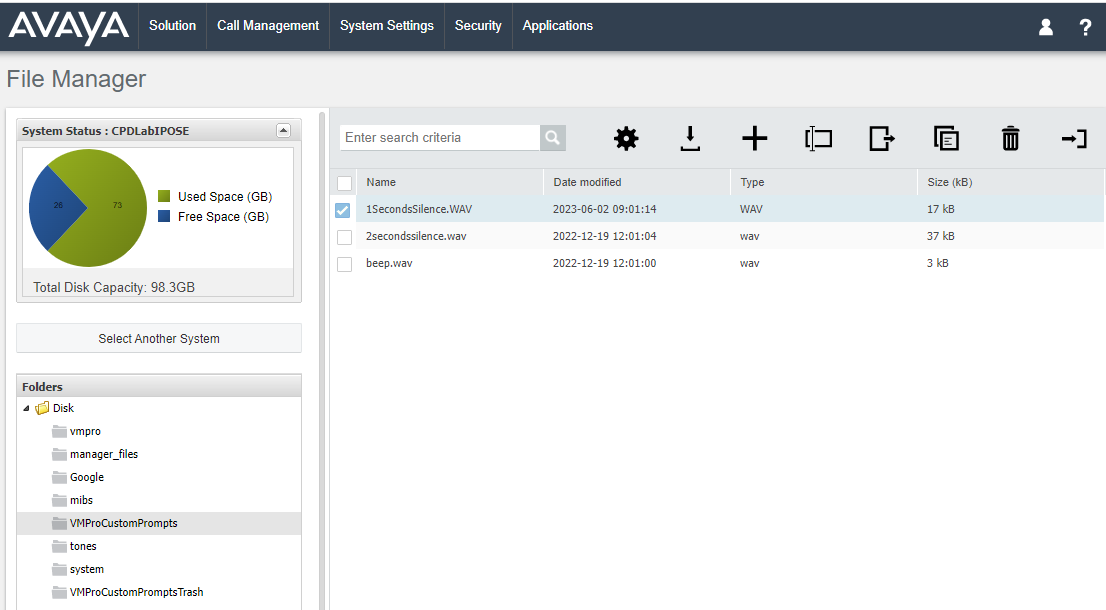Click the rename file icon

[x=818, y=138]
